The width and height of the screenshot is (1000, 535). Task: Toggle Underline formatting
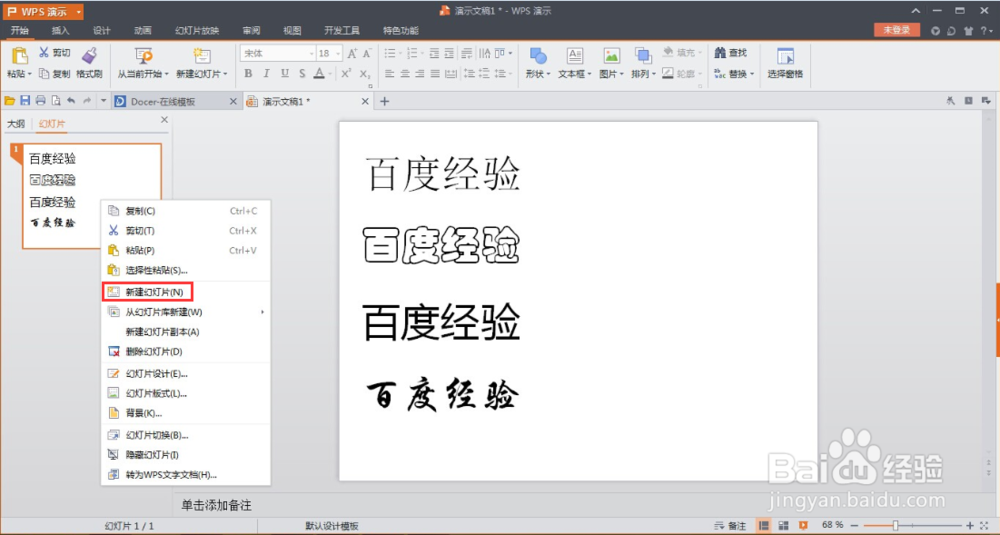click(284, 74)
